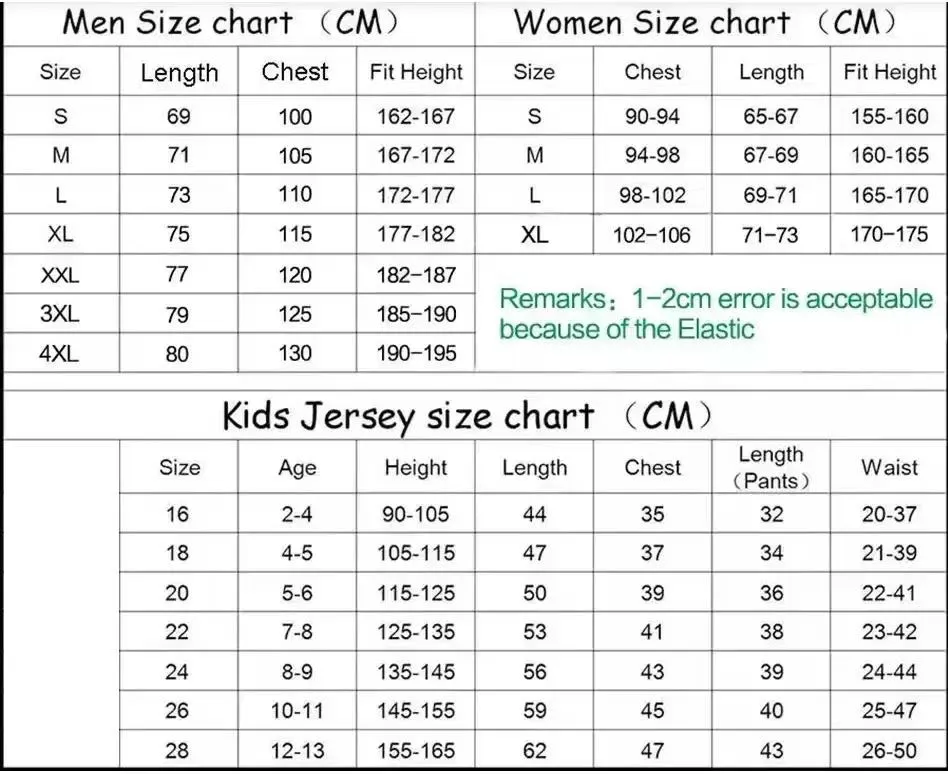Select kids height 125-135 cell
The height and width of the screenshot is (774, 948).
tap(416, 632)
